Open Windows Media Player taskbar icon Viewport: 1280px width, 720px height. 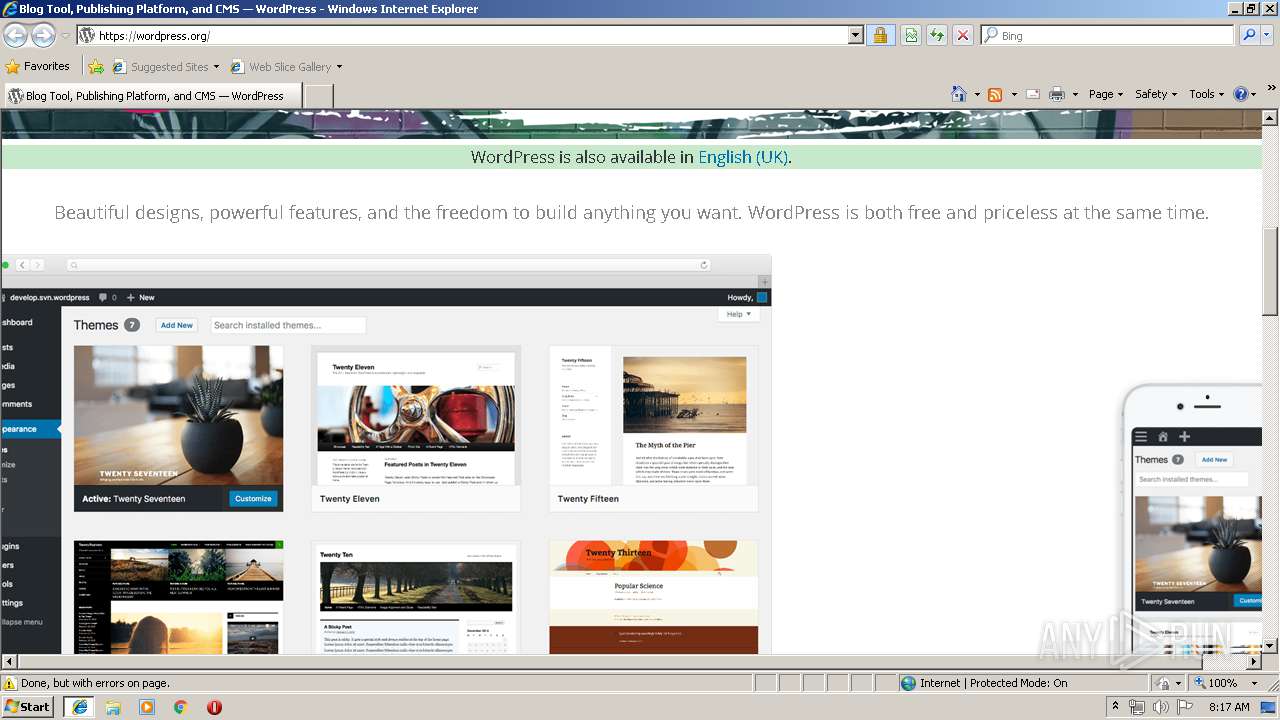pos(147,707)
